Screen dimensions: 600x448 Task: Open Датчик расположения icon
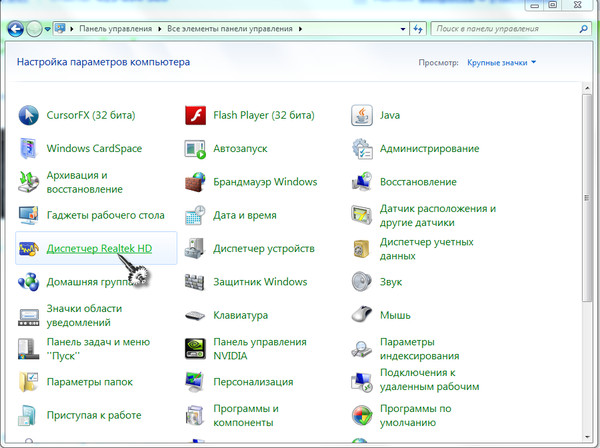tap(362, 215)
